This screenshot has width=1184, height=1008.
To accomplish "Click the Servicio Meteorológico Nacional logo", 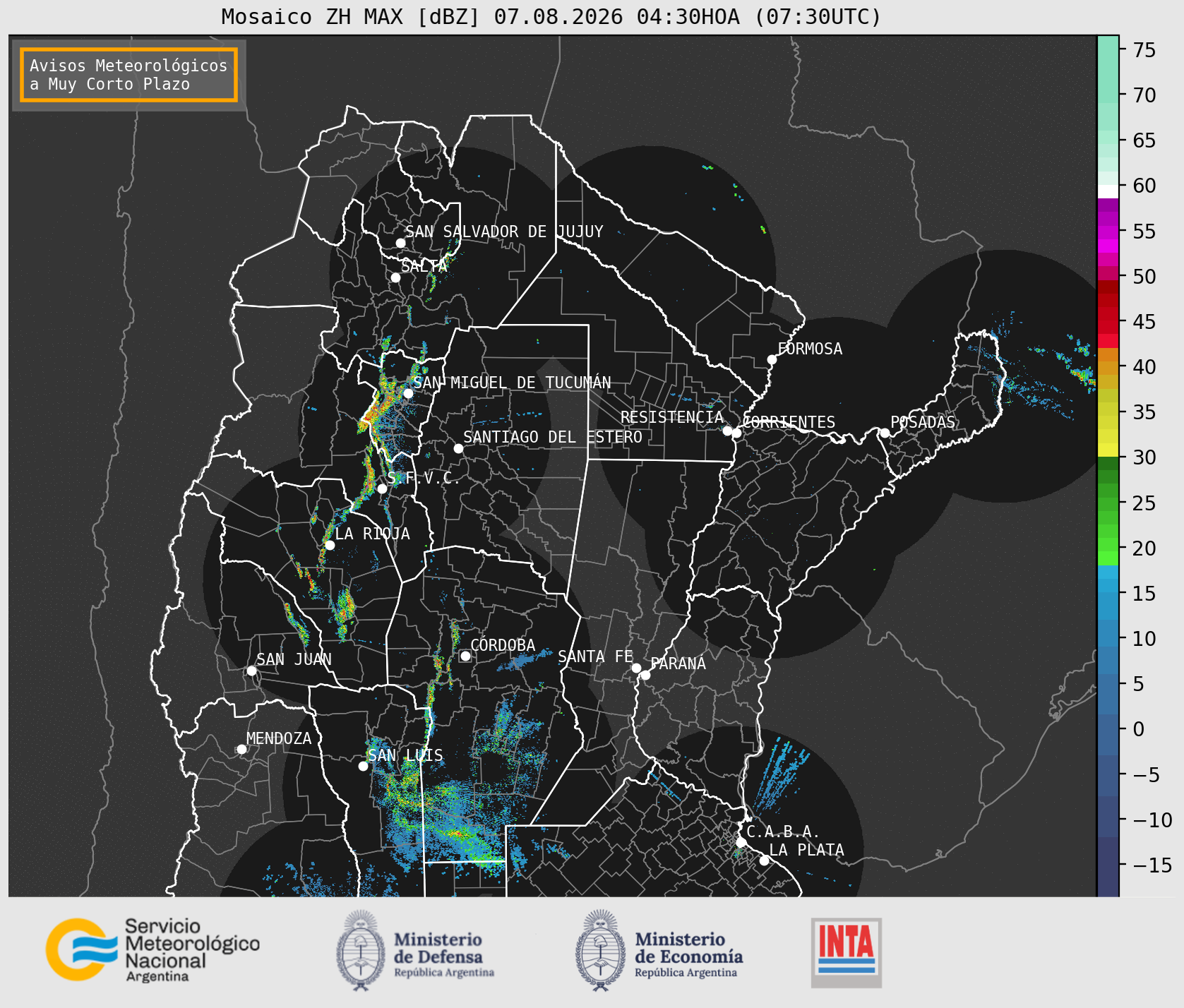I will coord(153,949).
